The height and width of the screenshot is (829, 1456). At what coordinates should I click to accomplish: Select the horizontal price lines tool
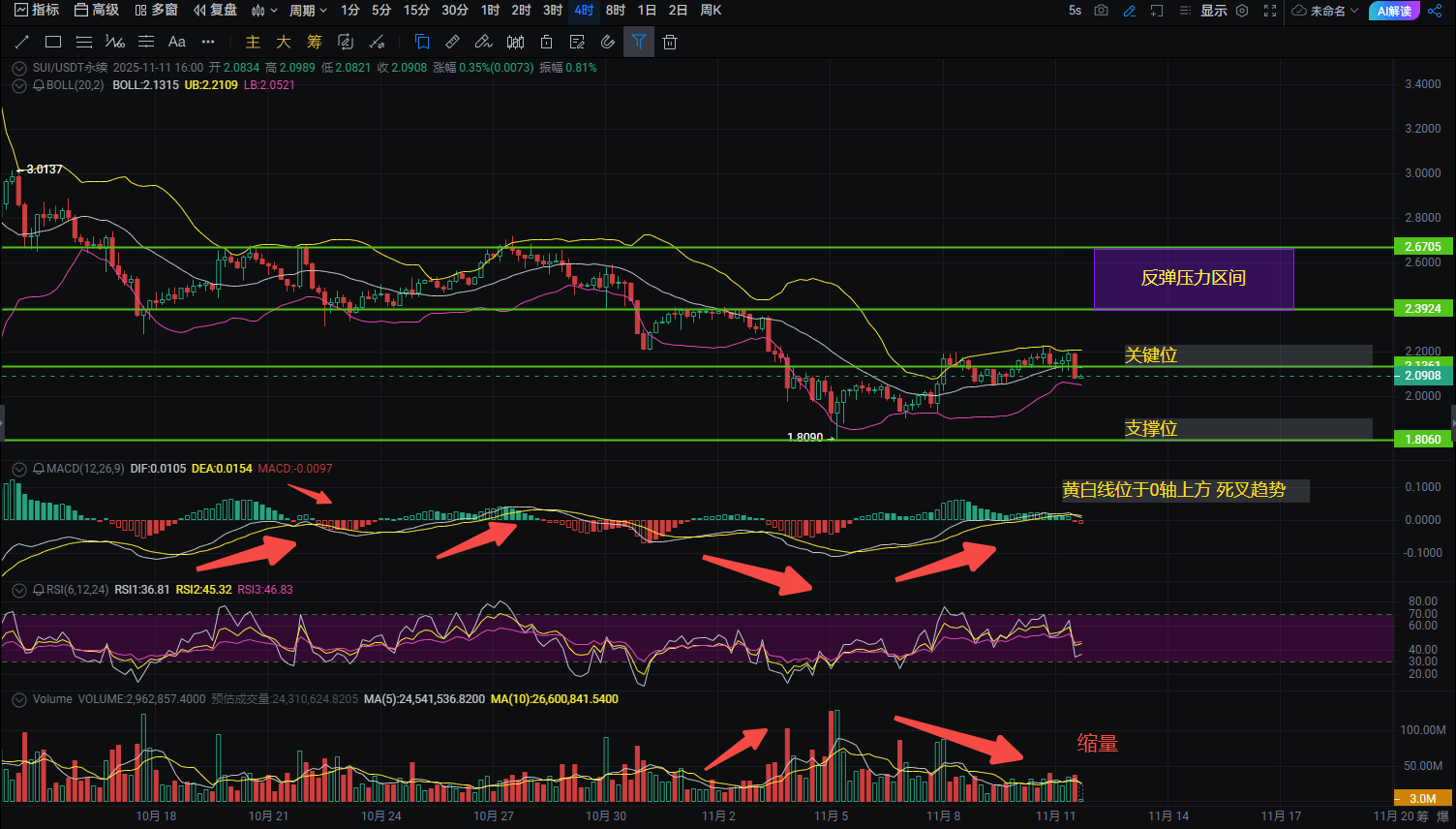(x=146, y=42)
